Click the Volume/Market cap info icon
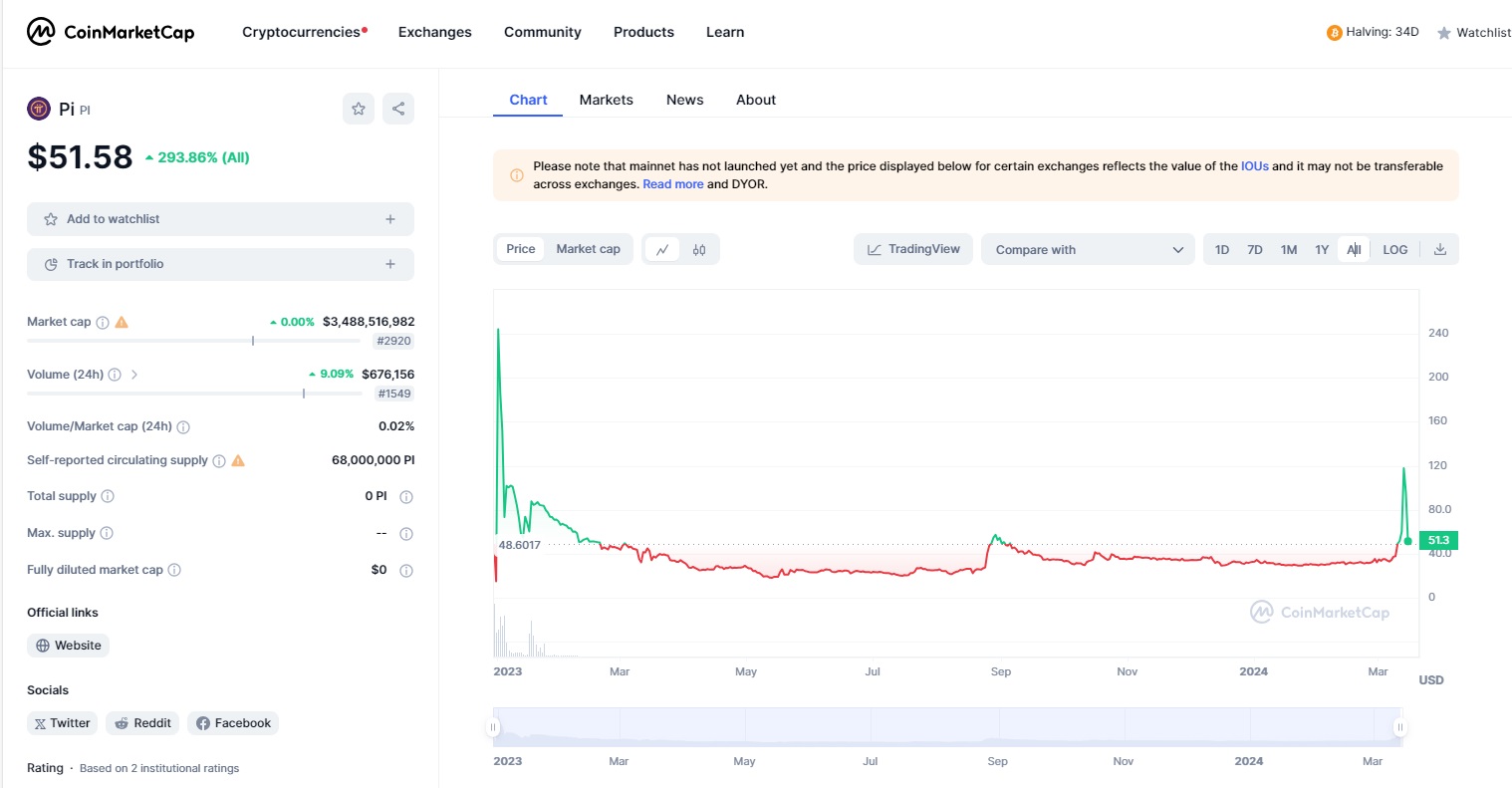The height and width of the screenshot is (788, 1512). [183, 427]
